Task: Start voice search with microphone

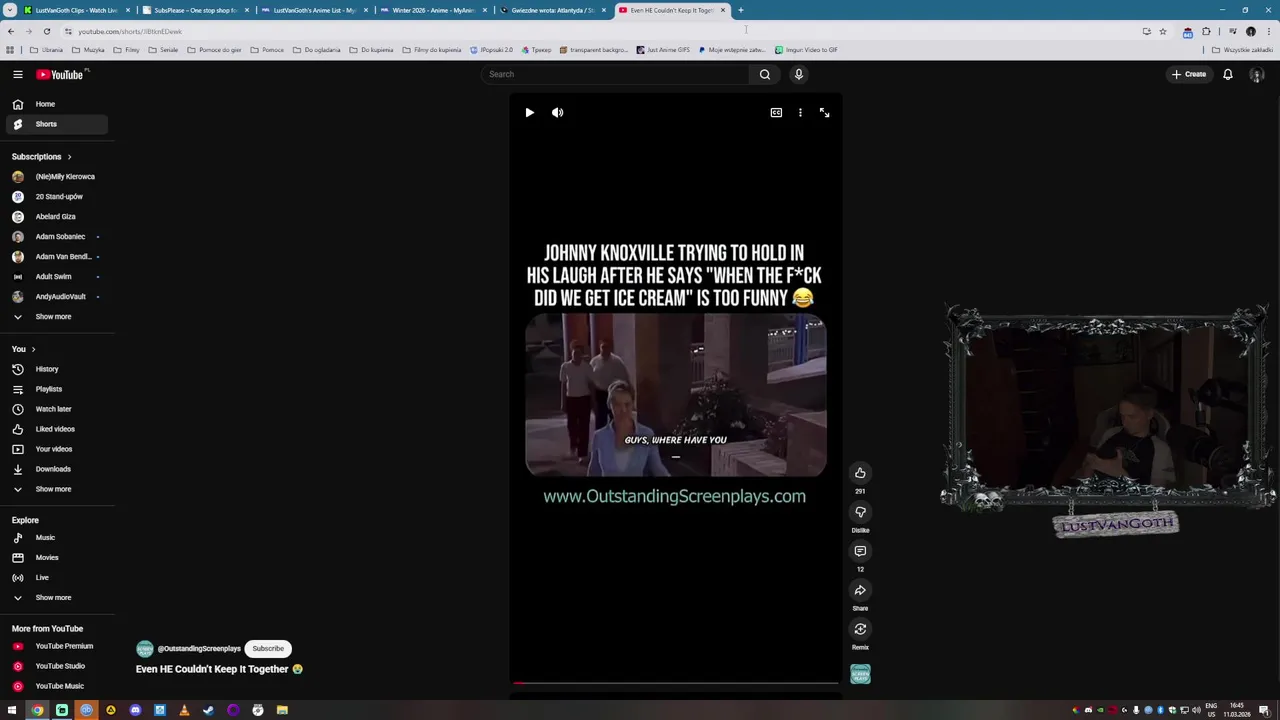Action: tap(798, 74)
